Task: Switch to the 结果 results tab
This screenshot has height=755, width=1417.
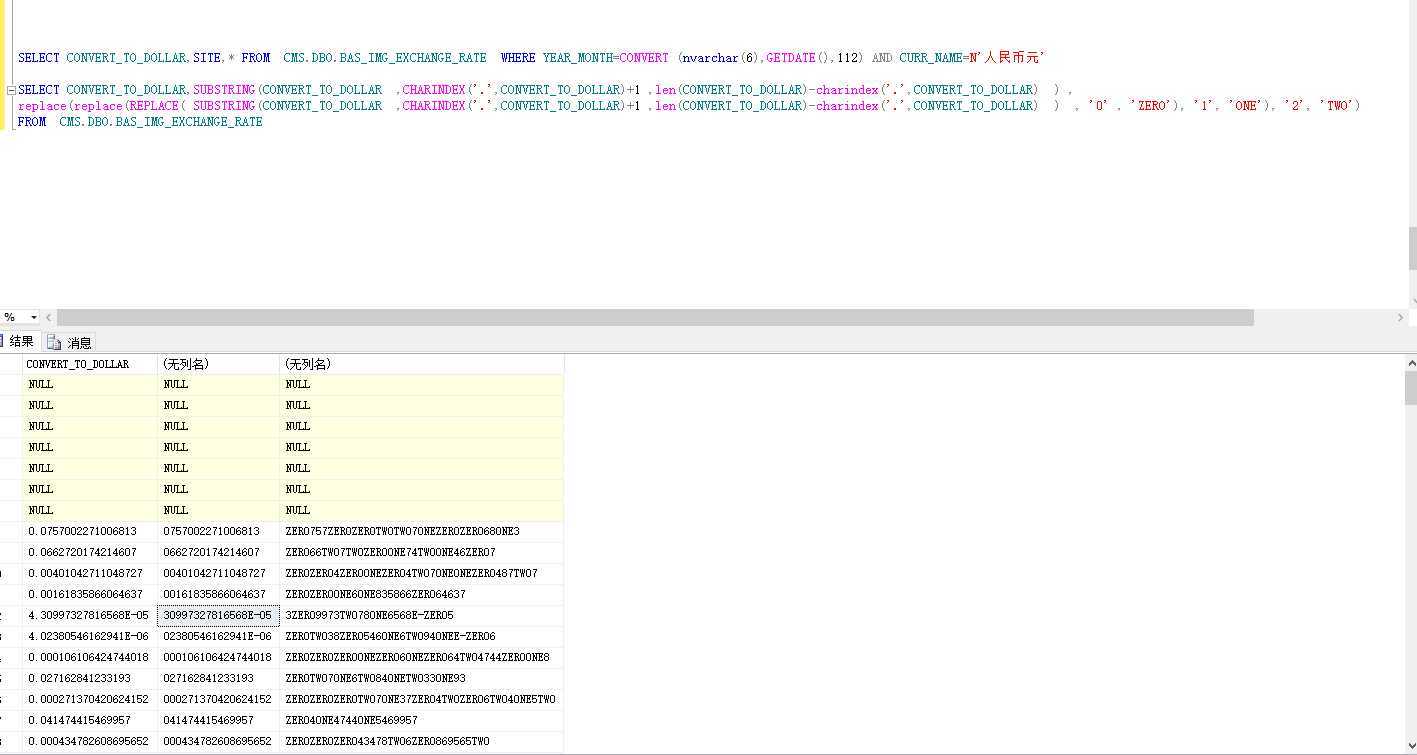Action: pyautogui.click(x=19, y=341)
